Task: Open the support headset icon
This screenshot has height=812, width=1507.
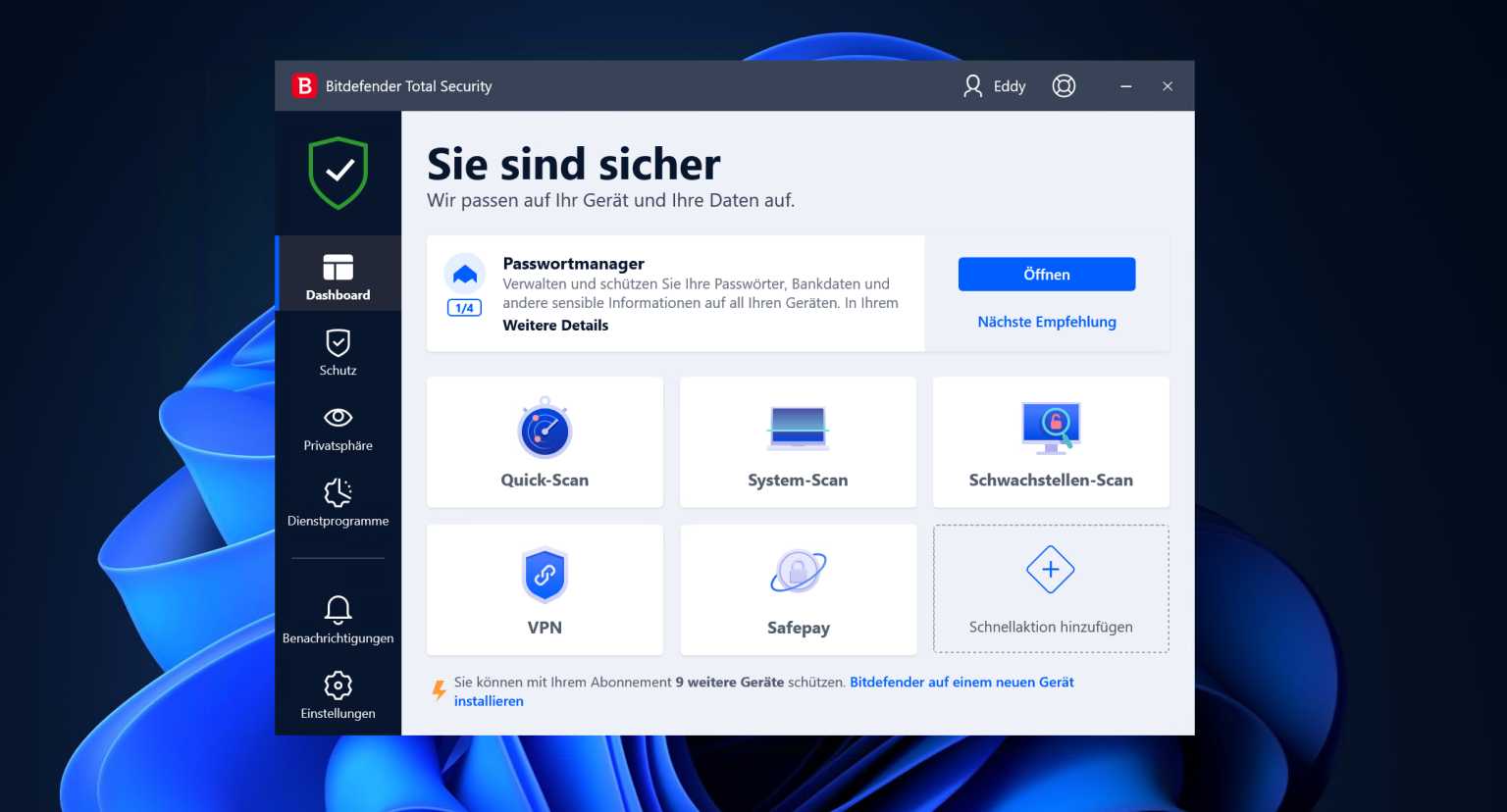Action: click(x=1064, y=86)
